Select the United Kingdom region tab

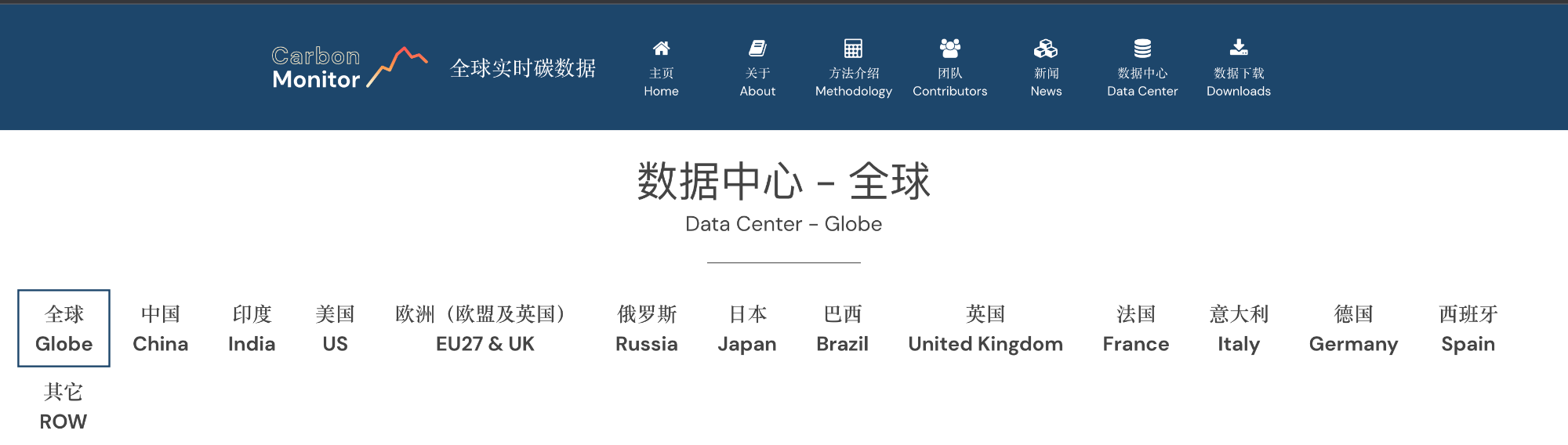click(x=985, y=328)
